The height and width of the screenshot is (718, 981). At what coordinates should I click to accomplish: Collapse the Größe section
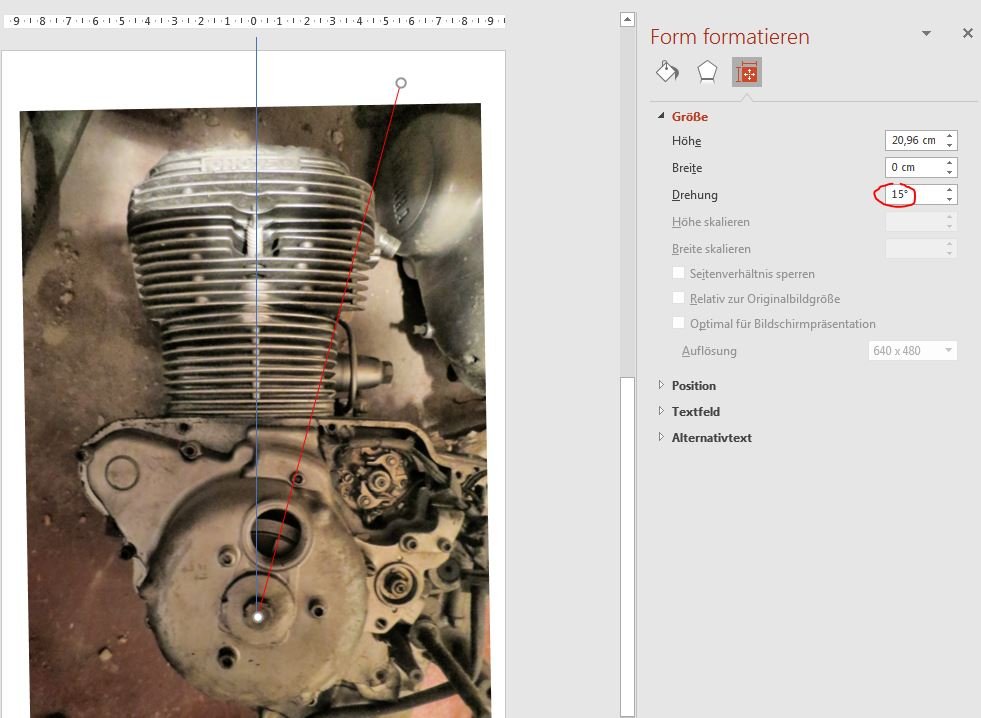[x=661, y=117]
